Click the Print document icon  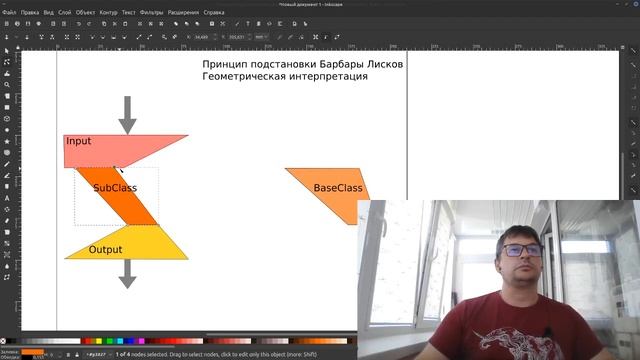(39, 24)
